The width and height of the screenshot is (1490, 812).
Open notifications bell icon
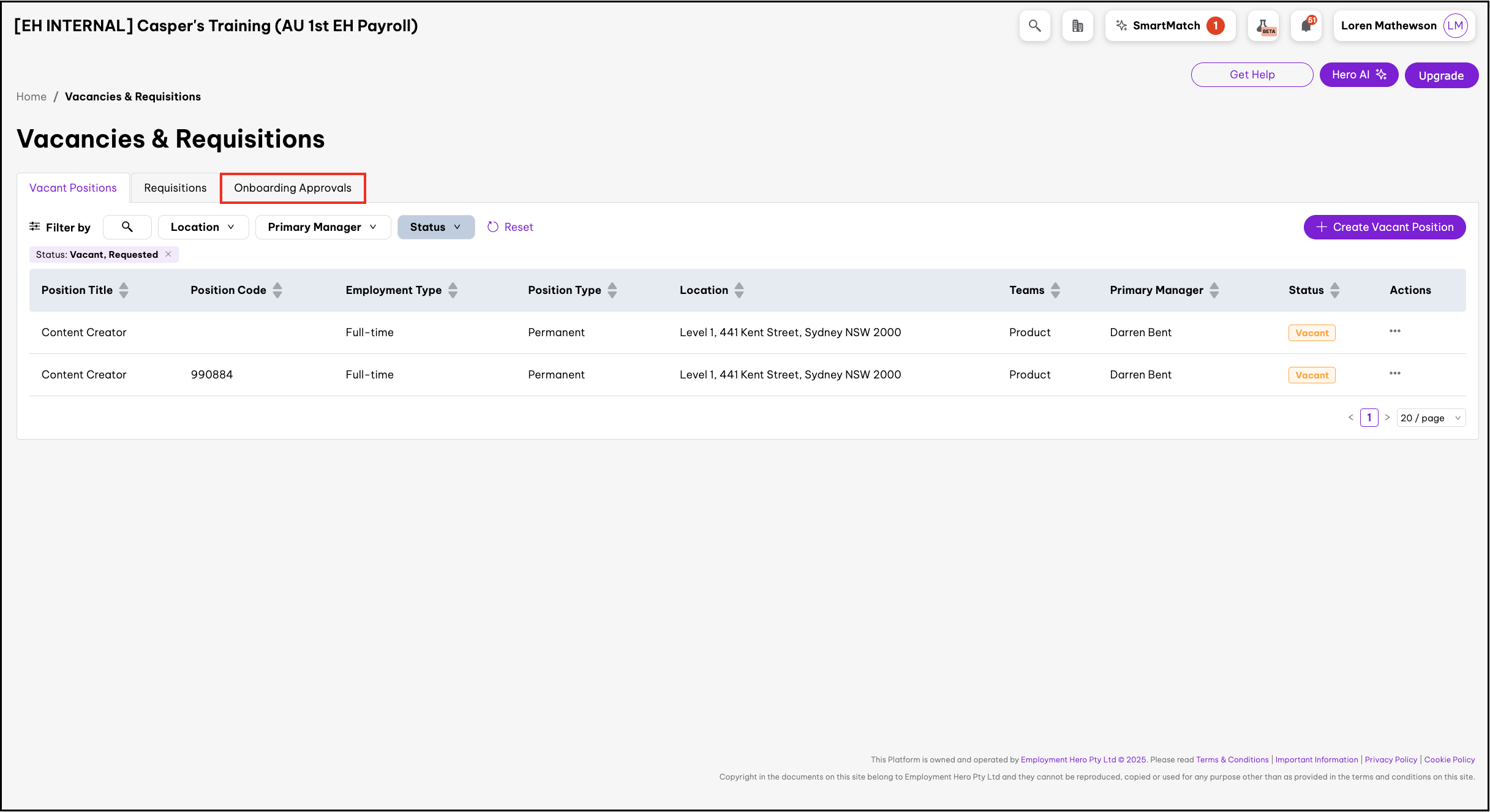pos(1306,26)
